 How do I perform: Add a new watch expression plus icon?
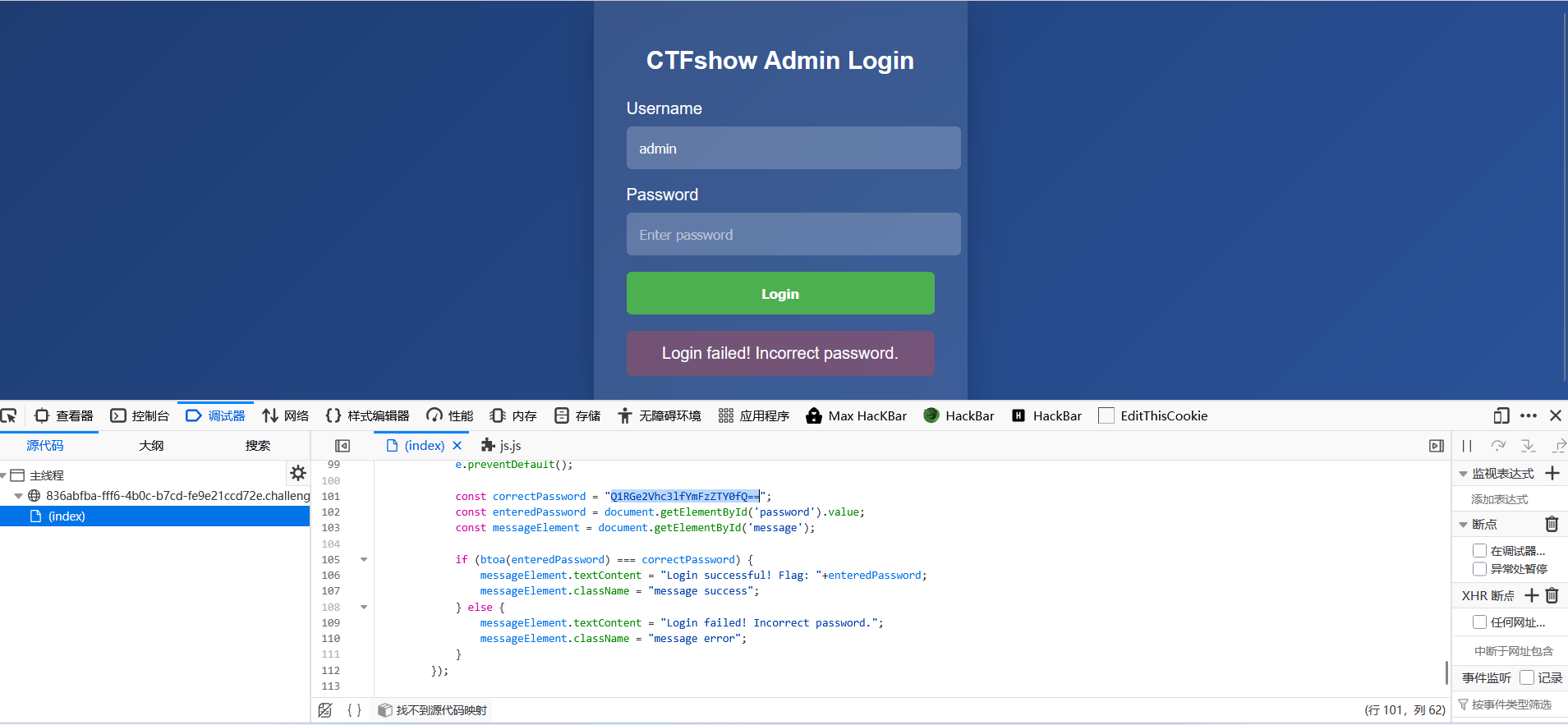tap(1552, 473)
